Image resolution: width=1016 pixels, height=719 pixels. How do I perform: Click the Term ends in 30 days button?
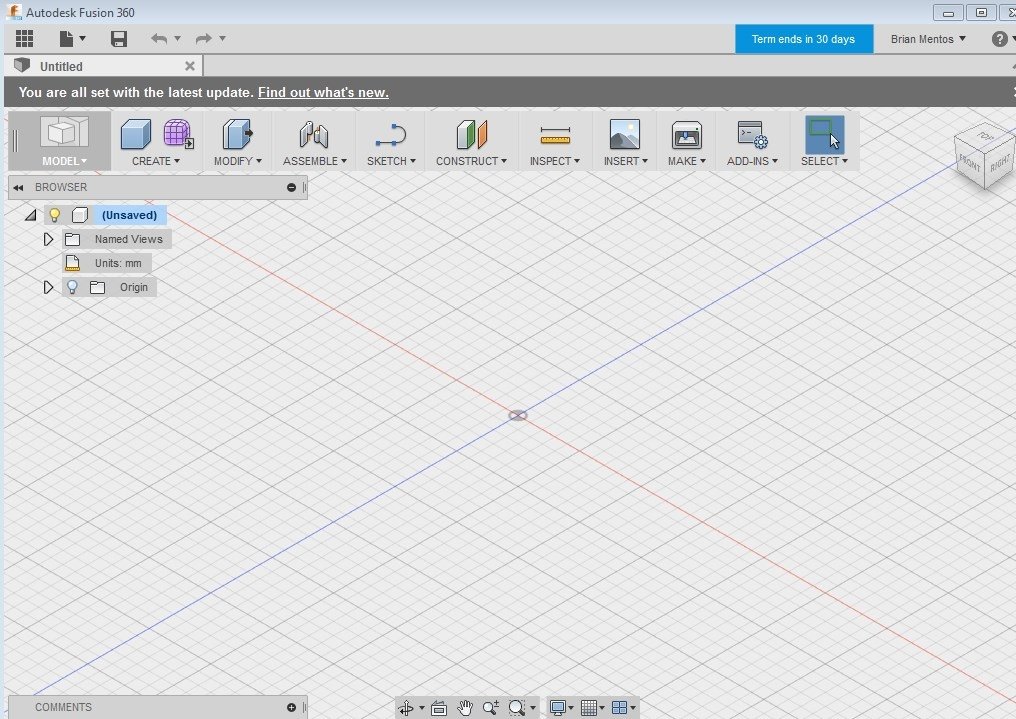803,39
